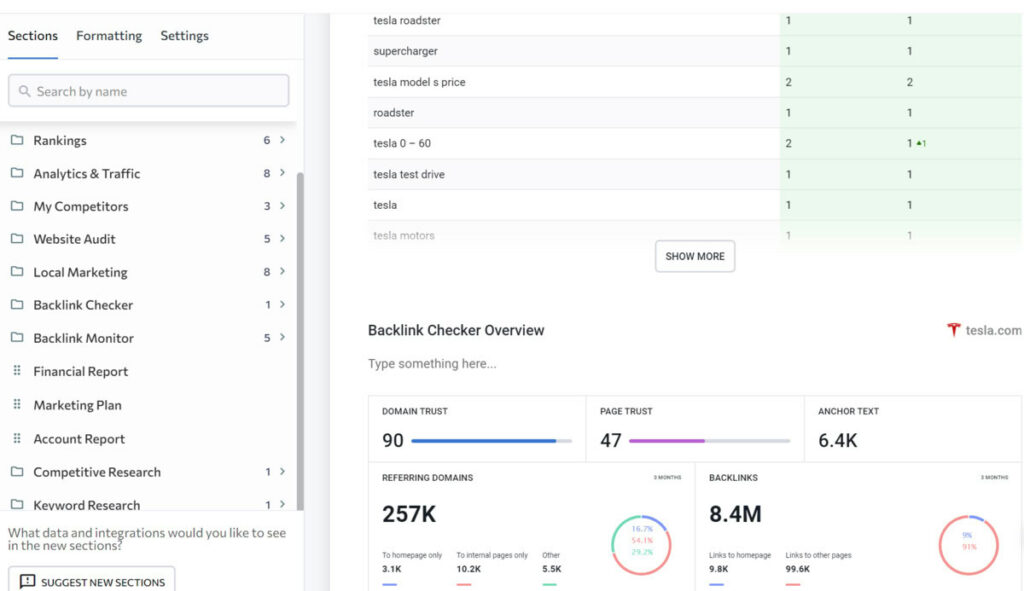Click the sidebar vertical scrollbar

[300, 341]
